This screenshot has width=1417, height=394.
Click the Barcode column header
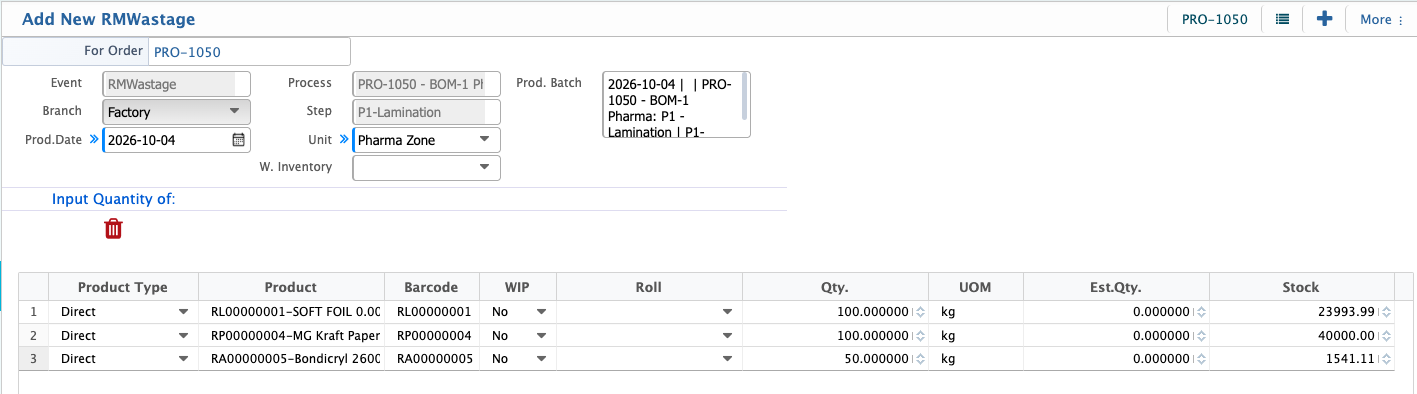[x=431, y=287]
